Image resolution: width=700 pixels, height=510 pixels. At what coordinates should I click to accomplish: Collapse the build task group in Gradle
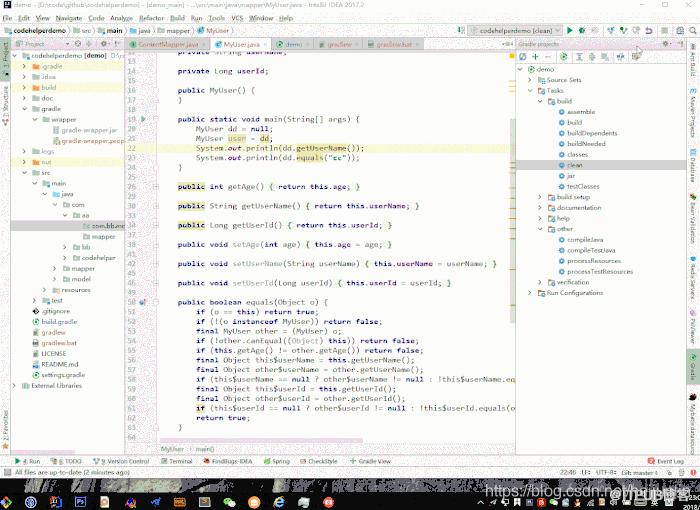coord(540,101)
